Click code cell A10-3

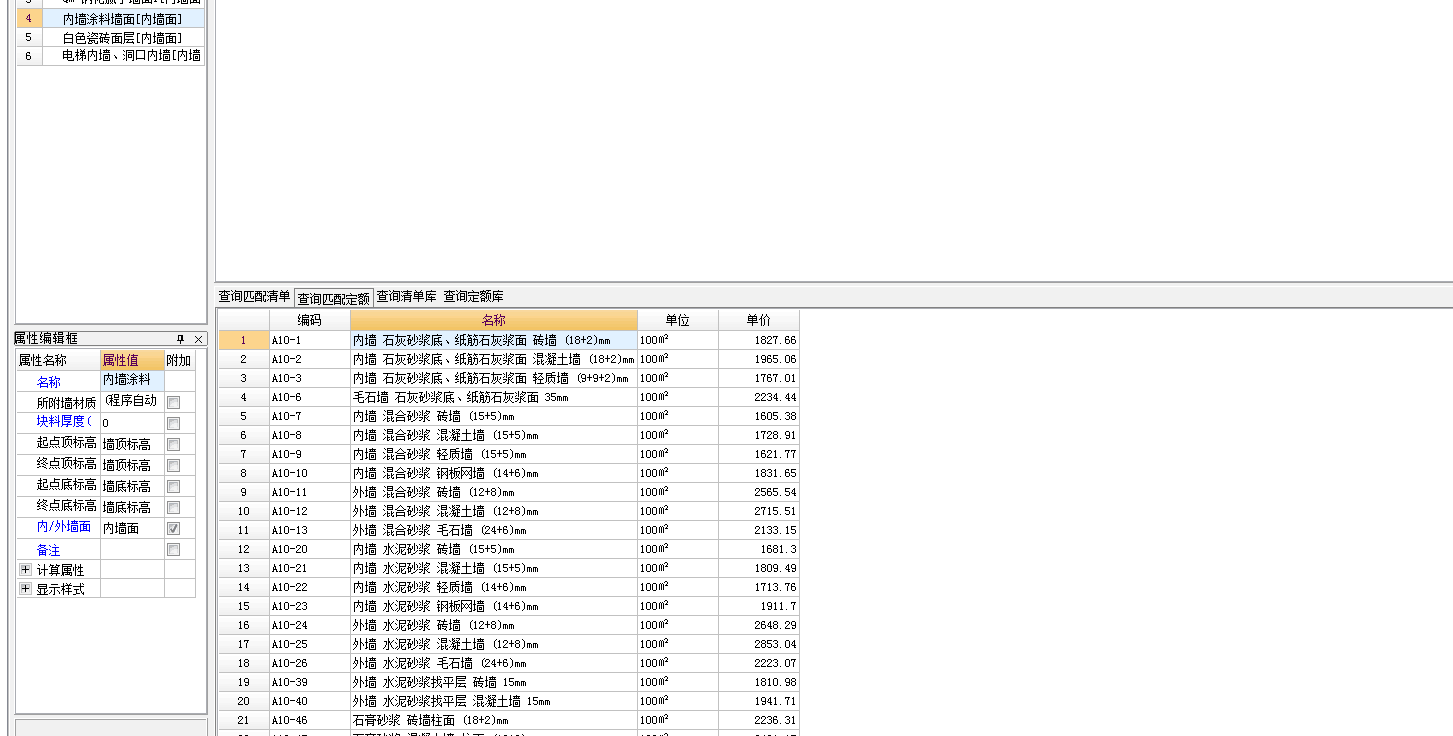click(x=310, y=378)
